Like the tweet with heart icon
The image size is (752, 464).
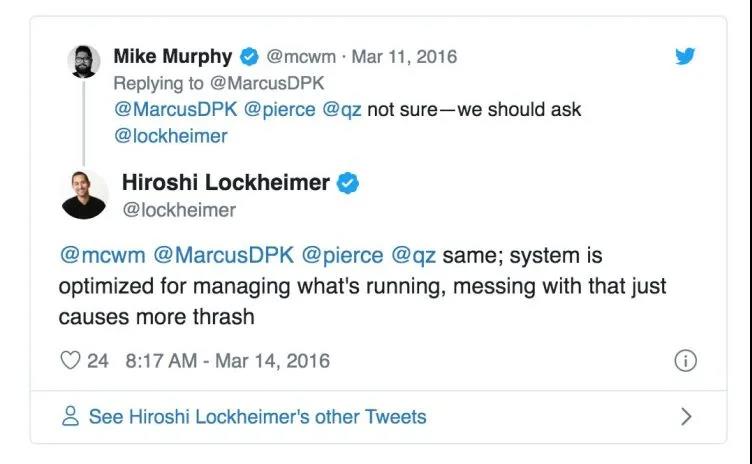(x=70, y=360)
